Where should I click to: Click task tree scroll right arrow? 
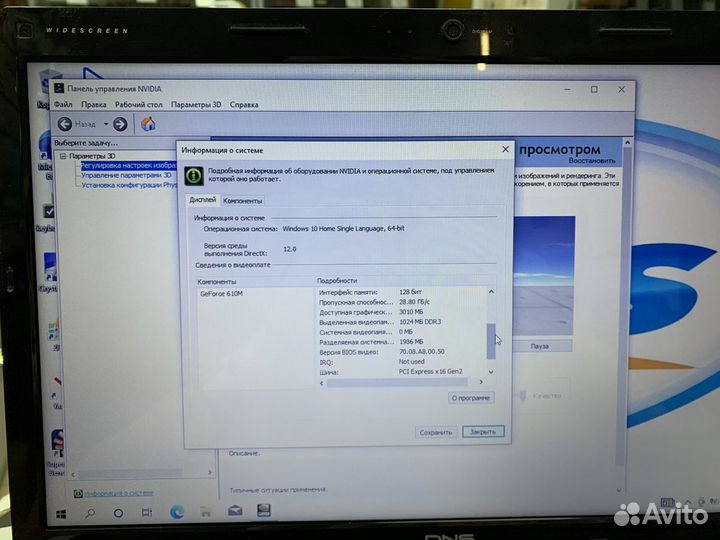pos(210,472)
